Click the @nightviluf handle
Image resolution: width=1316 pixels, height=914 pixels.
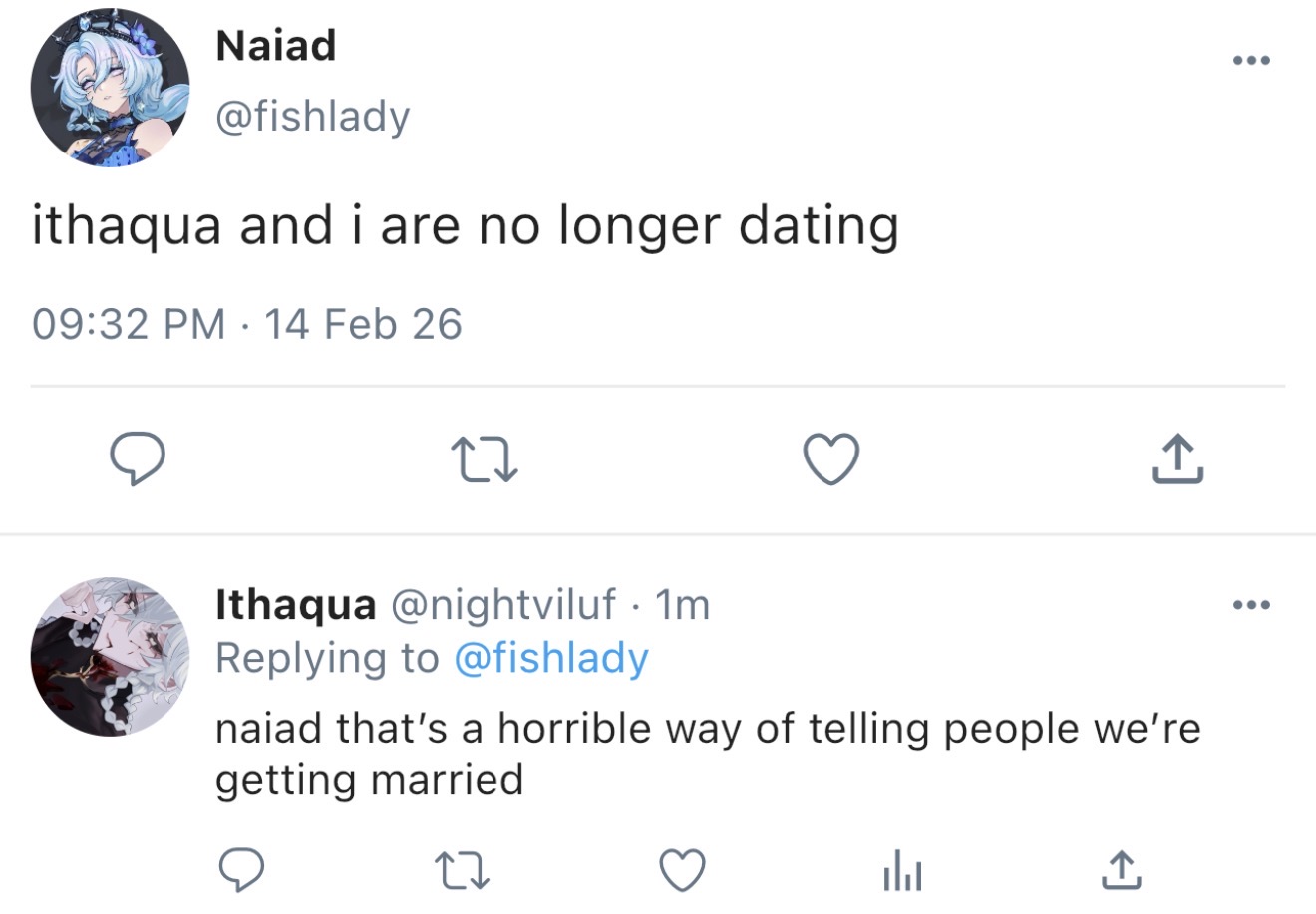[502, 604]
